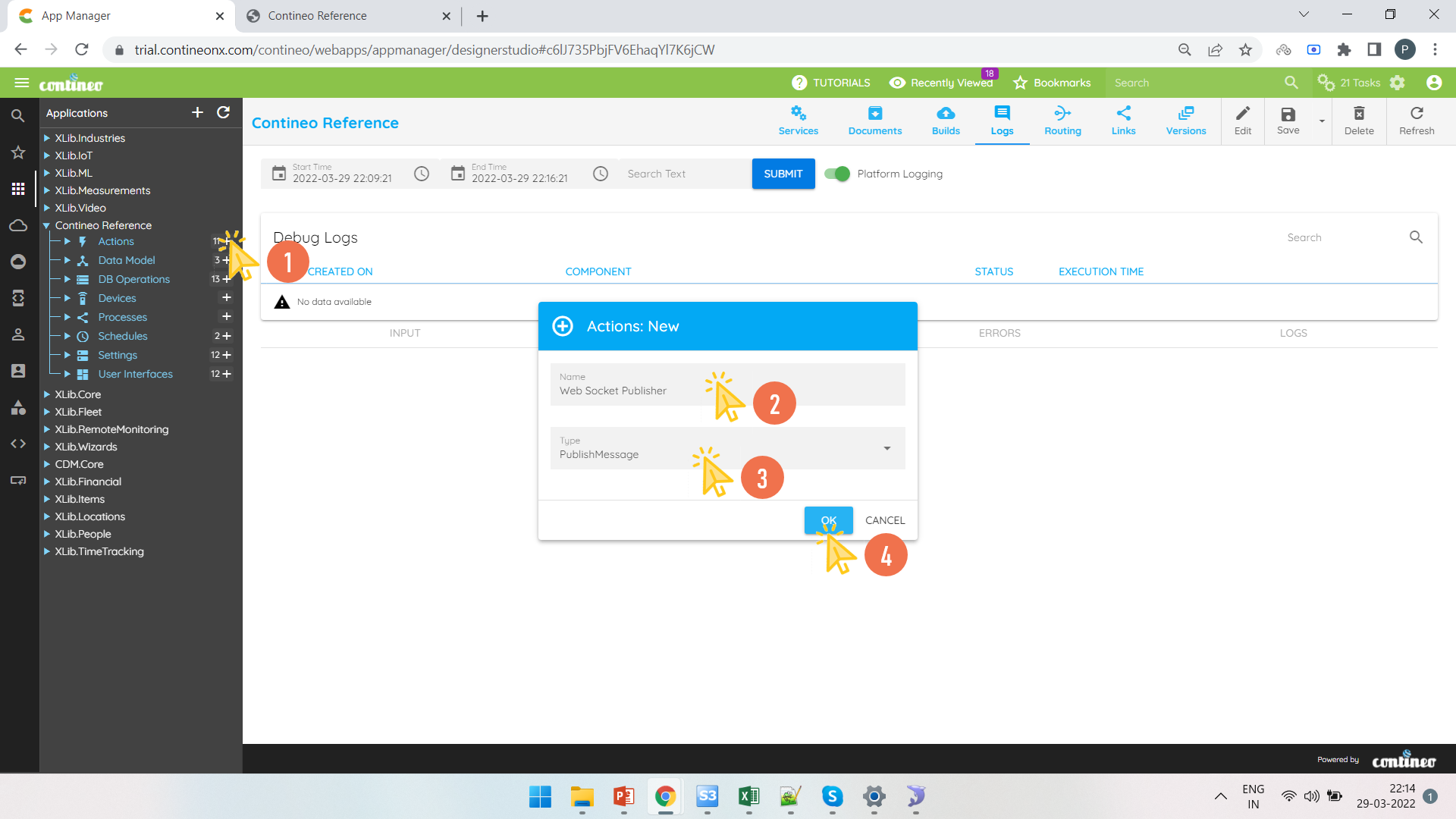This screenshot has width=1456, height=819.
Task: Open the Services panel icon
Action: [x=798, y=120]
